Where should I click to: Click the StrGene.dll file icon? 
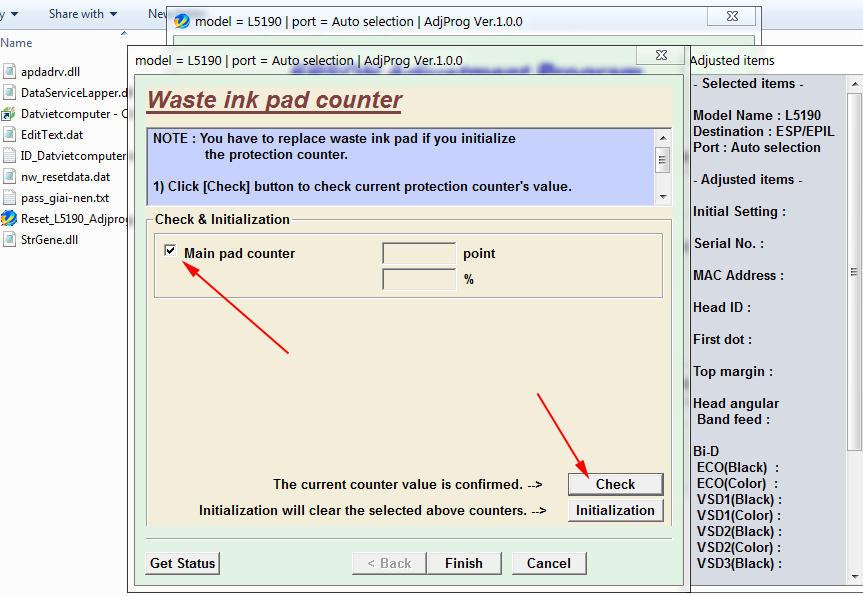point(9,239)
